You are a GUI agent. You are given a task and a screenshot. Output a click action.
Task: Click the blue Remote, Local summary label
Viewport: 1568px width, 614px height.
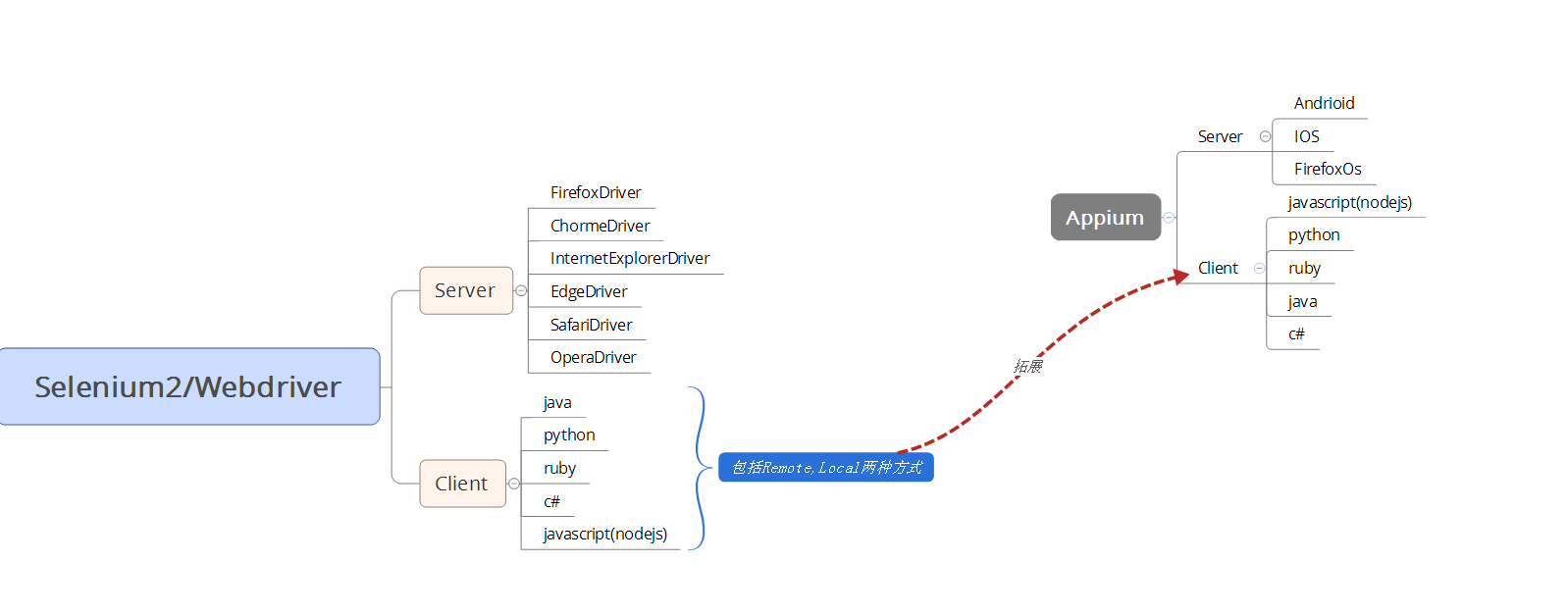tap(826, 468)
